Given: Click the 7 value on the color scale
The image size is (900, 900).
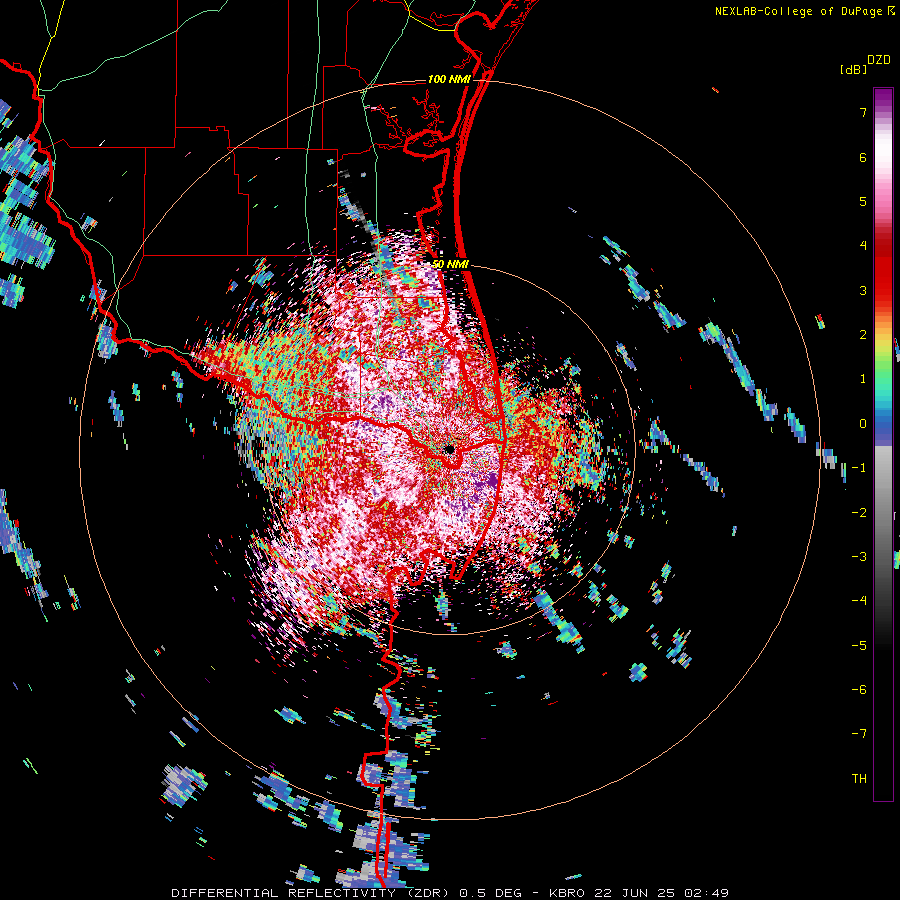Looking at the screenshot, I should point(863,112).
